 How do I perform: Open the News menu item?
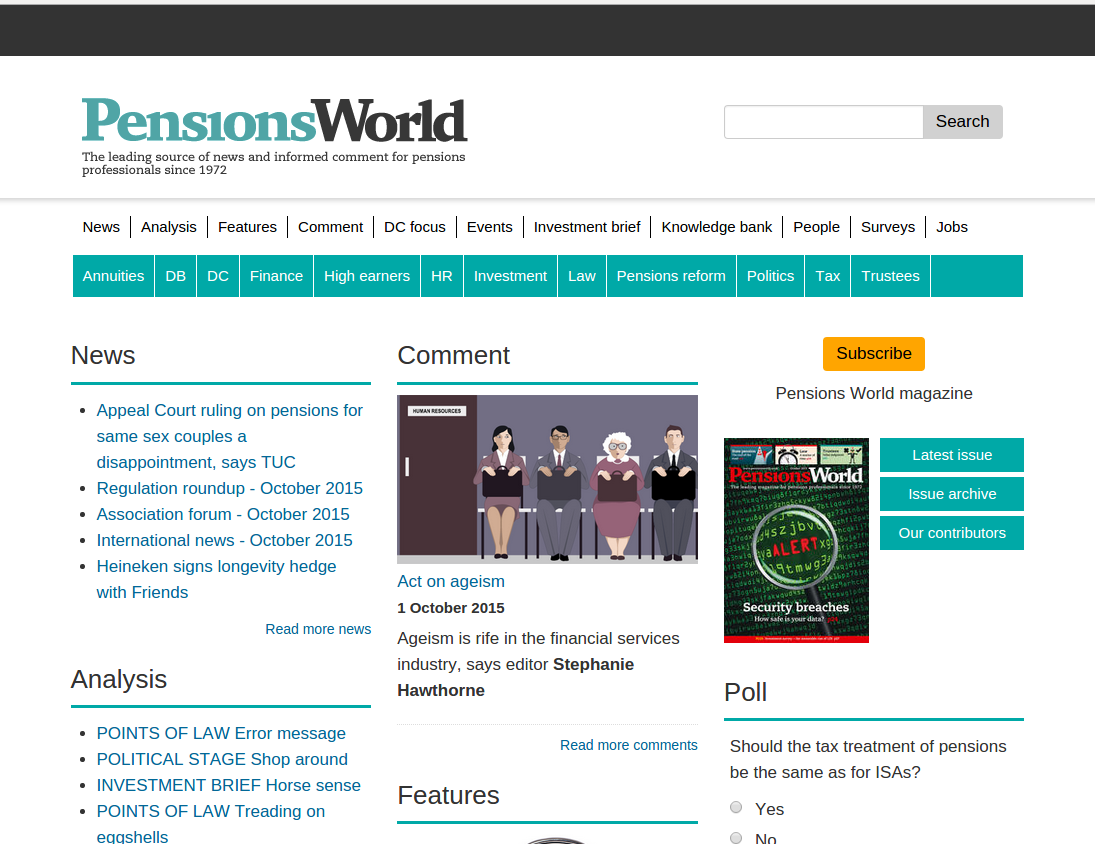(101, 227)
